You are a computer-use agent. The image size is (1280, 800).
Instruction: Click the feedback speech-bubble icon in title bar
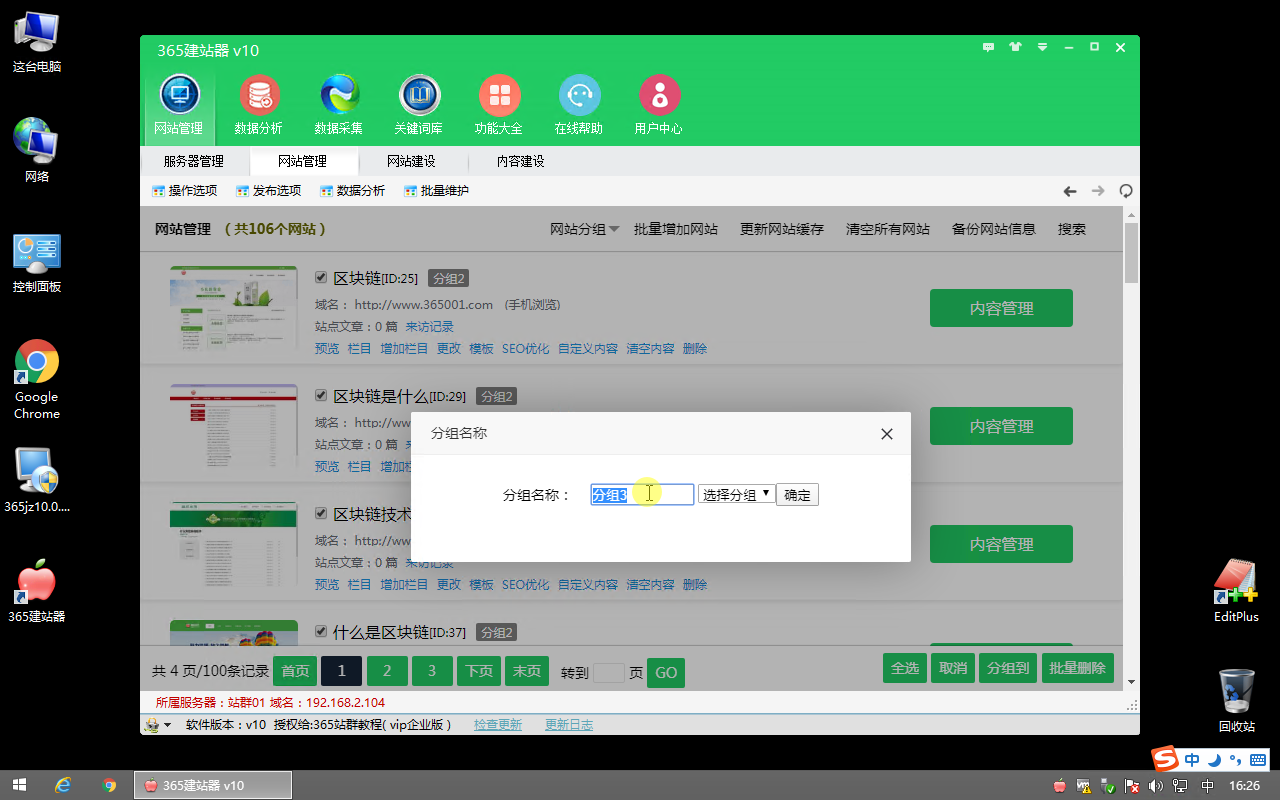(x=989, y=47)
